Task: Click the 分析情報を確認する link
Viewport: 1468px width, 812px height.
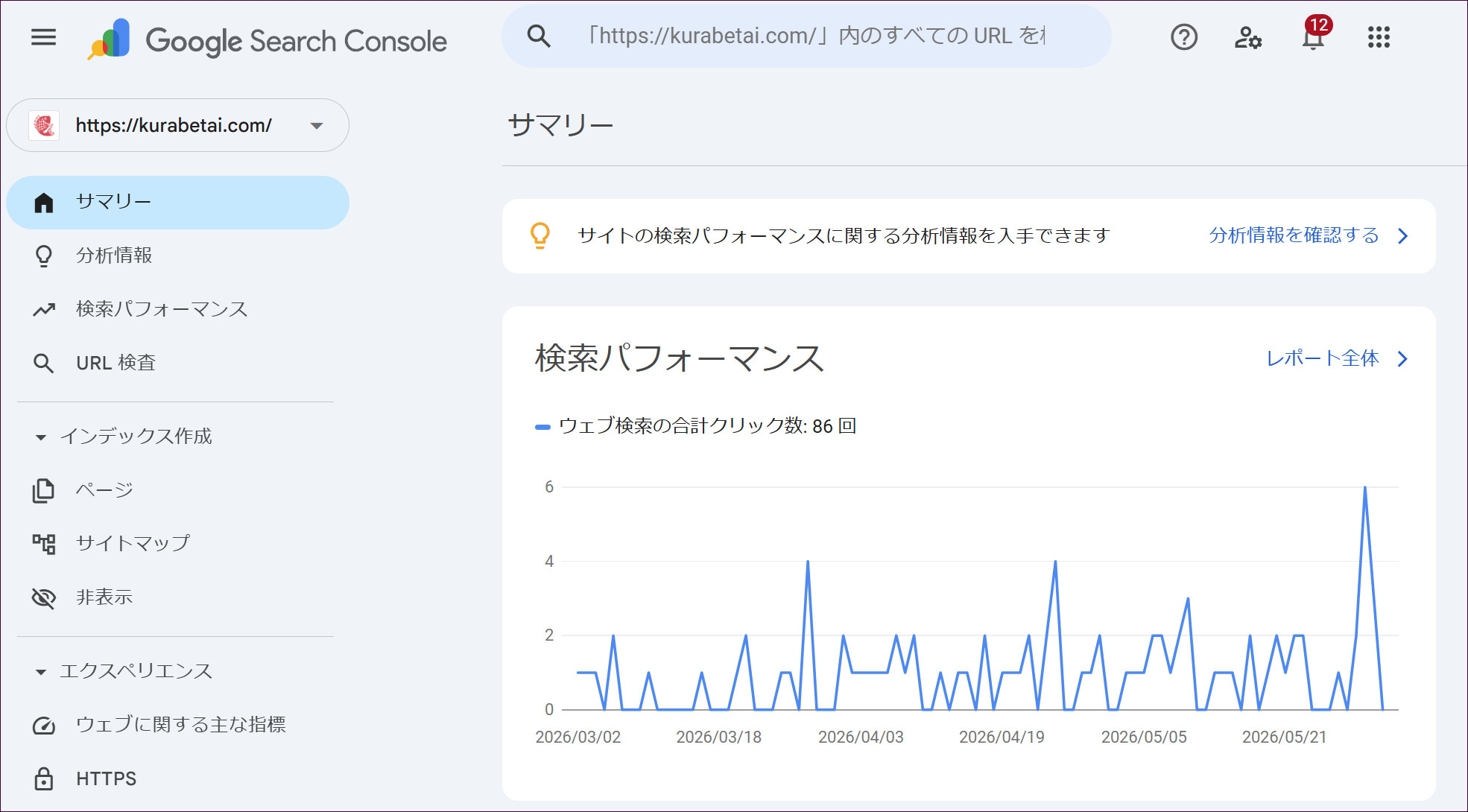Action: coord(1294,235)
